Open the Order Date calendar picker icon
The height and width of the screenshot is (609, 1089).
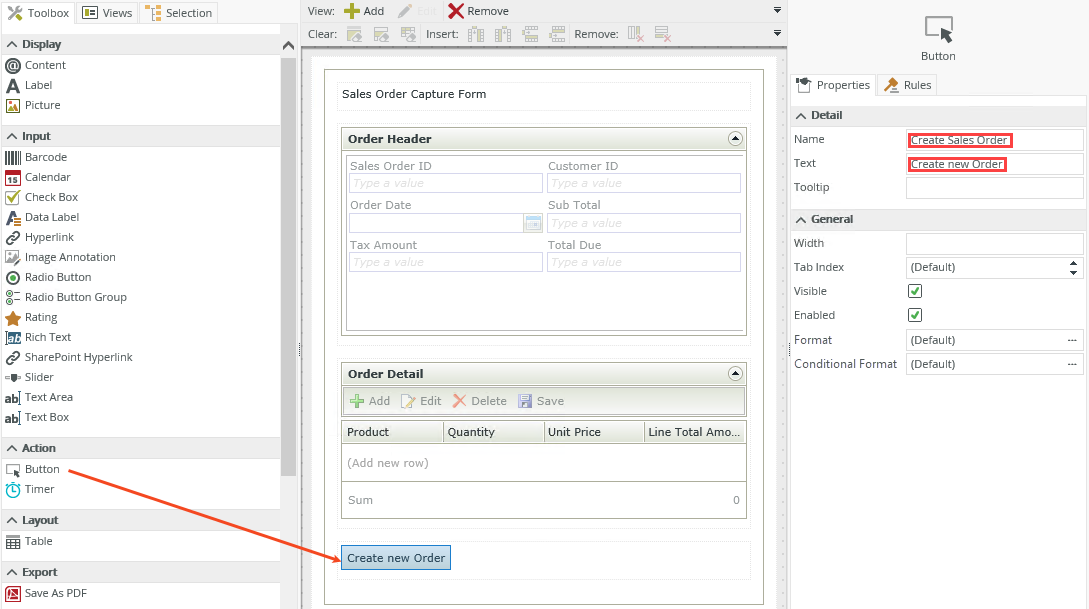tap(533, 223)
